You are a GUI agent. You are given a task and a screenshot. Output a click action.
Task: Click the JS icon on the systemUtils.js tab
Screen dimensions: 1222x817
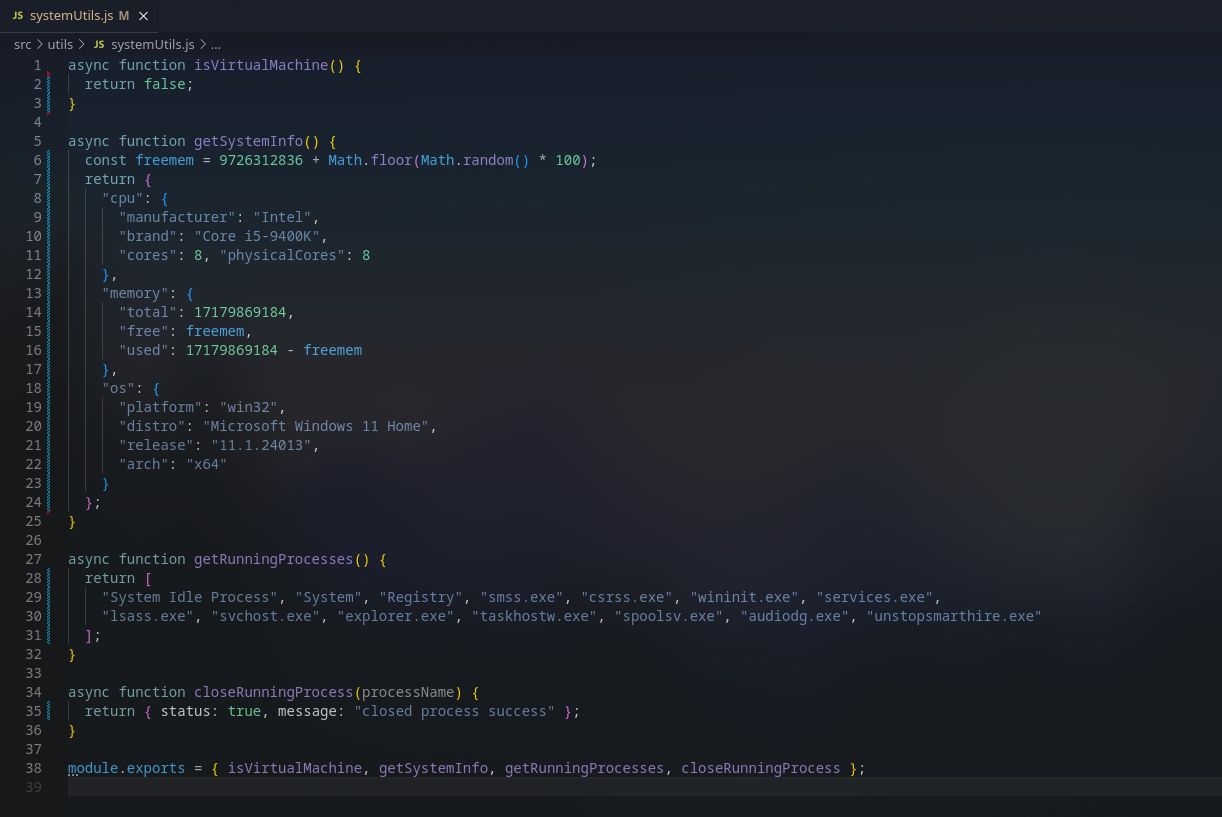point(18,16)
